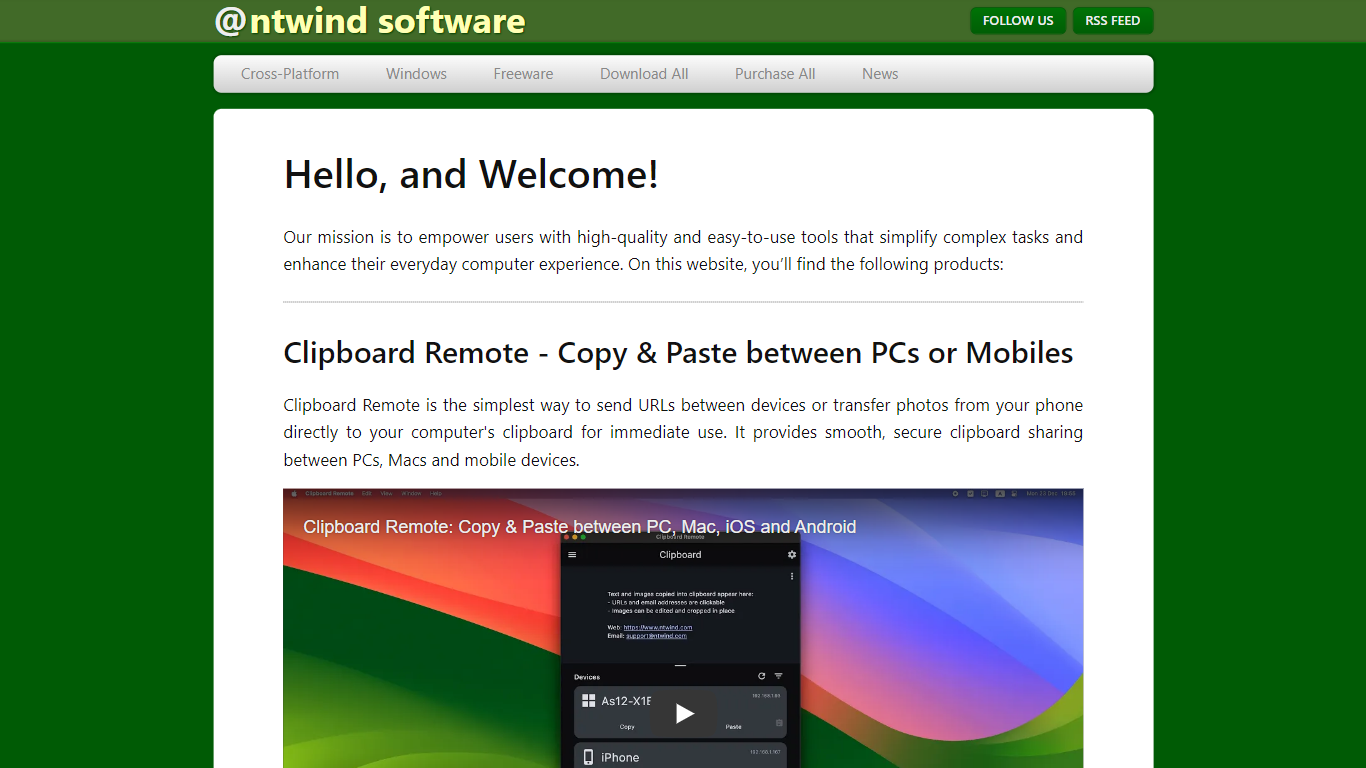The image size is (1366, 768).
Task: Click the support@ntwind.com email link in video
Action: (x=656, y=636)
